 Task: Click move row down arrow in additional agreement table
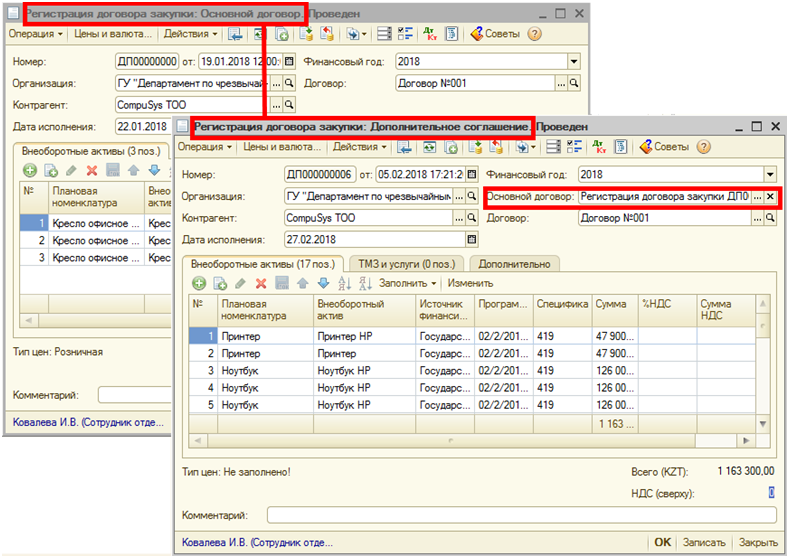(323, 284)
